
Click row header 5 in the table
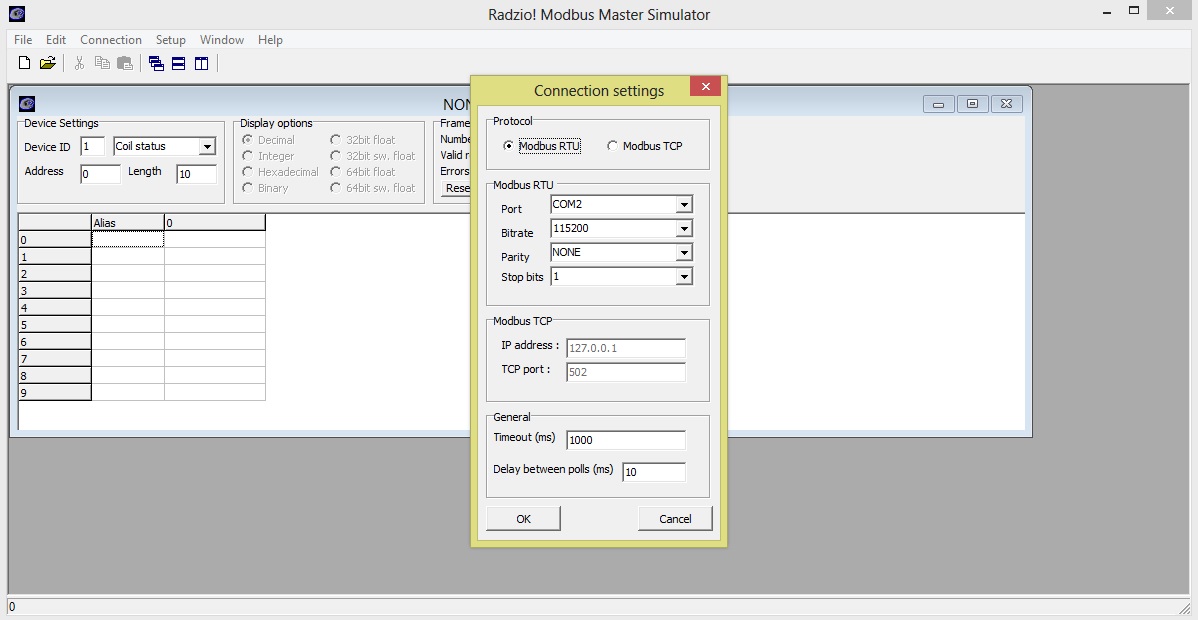[x=55, y=325]
